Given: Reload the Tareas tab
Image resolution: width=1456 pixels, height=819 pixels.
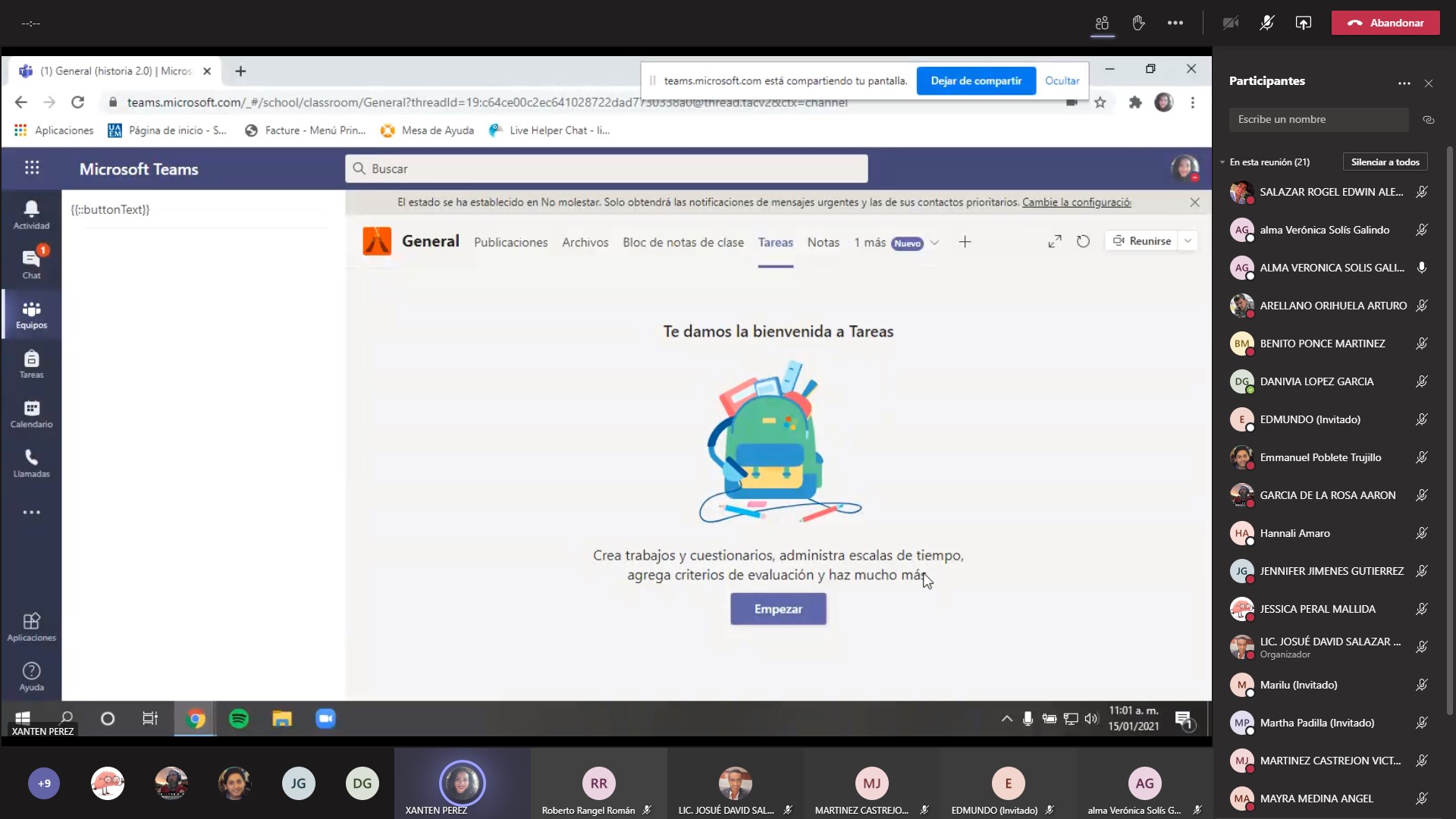Looking at the screenshot, I should (x=1083, y=241).
